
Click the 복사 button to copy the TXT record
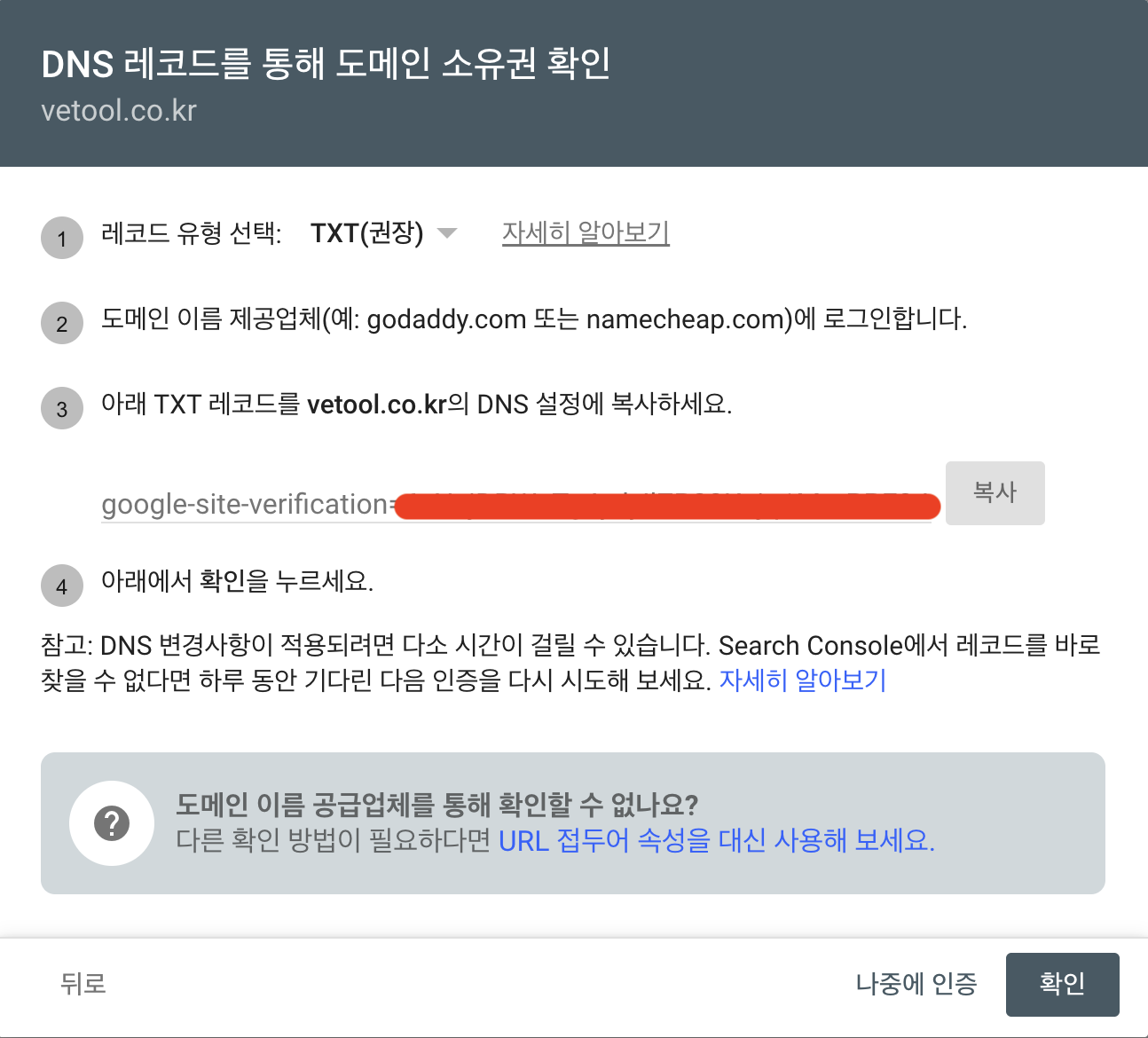coord(995,492)
